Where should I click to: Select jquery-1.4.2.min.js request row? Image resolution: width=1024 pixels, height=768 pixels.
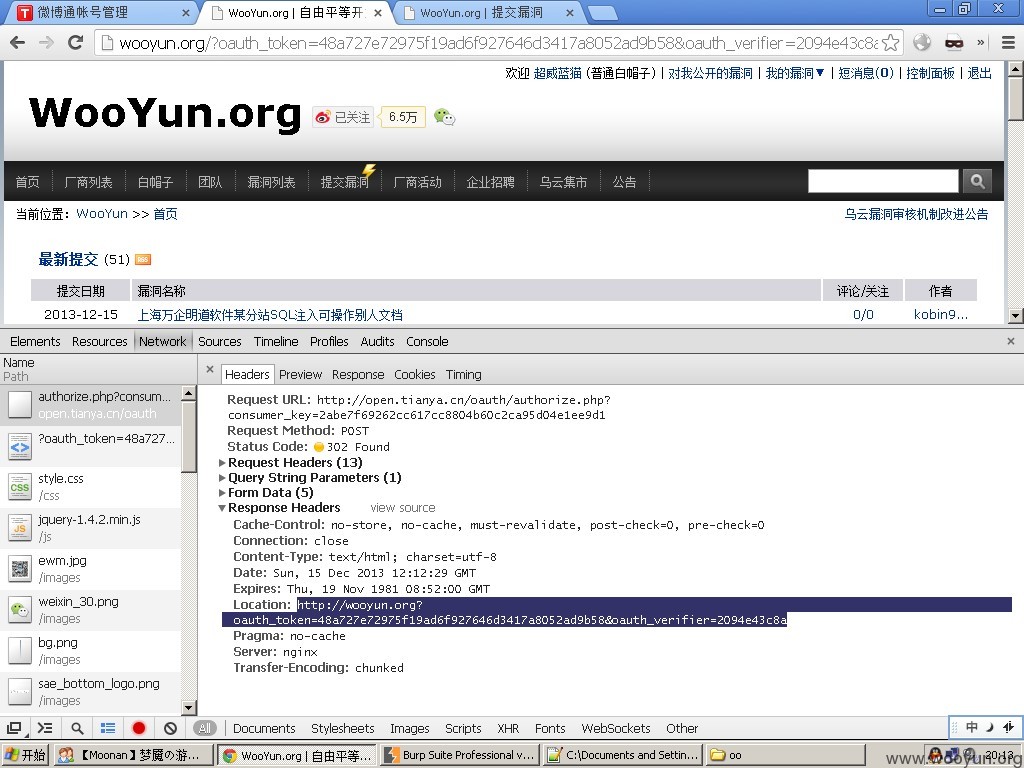click(91, 528)
